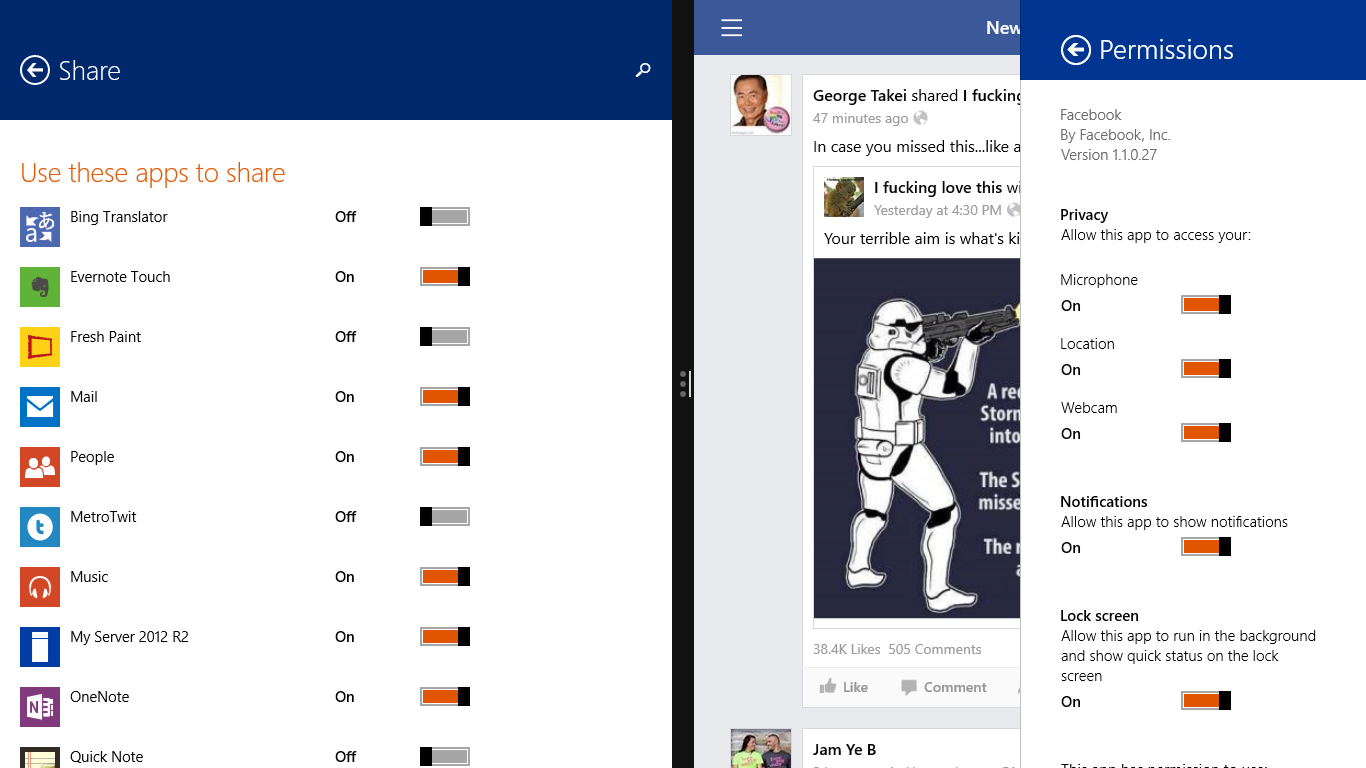Click the Music headphones icon

pos(40,587)
